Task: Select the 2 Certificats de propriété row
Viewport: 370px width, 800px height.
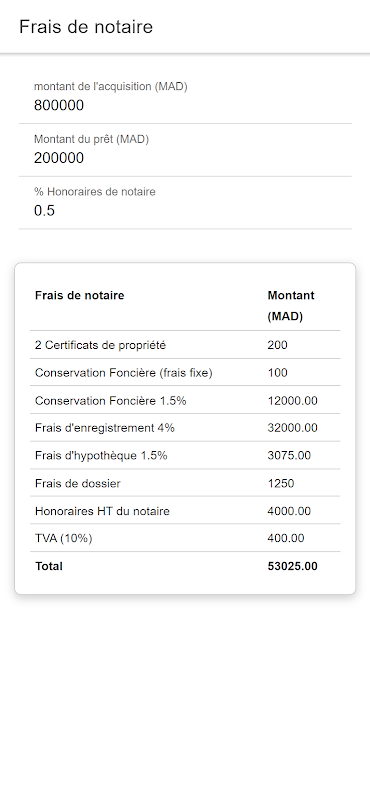Action: (x=185, y=345)
